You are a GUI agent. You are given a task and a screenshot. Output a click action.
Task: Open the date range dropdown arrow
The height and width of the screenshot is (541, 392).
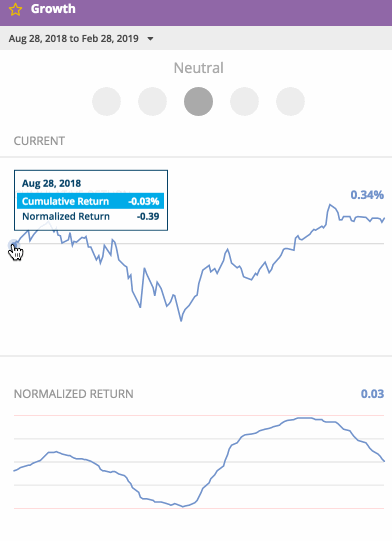click(x=150, y=39)
